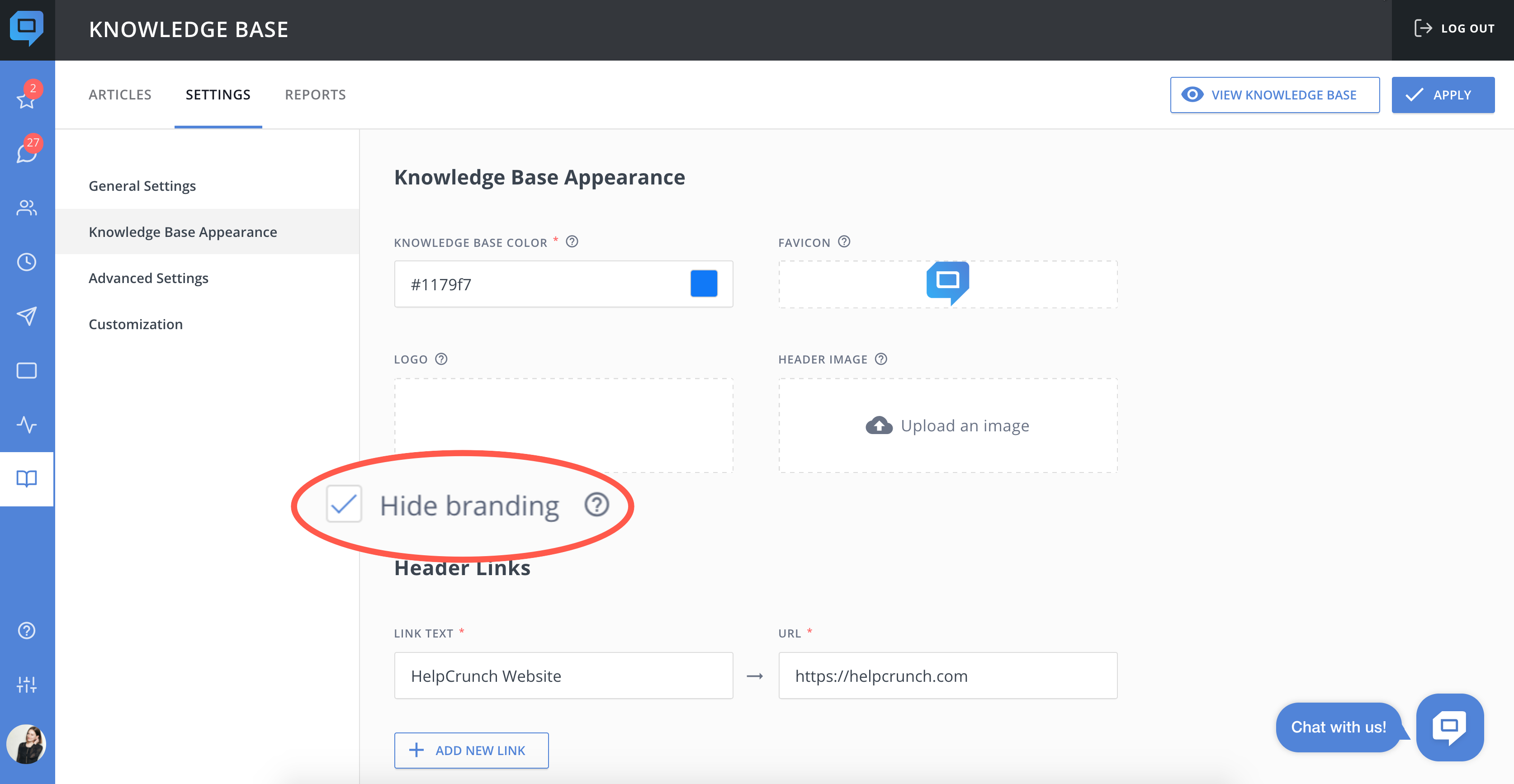Click the Apply button
Image resolution: width=1514 pixels, height=784 pixels.
(1443, 94)
